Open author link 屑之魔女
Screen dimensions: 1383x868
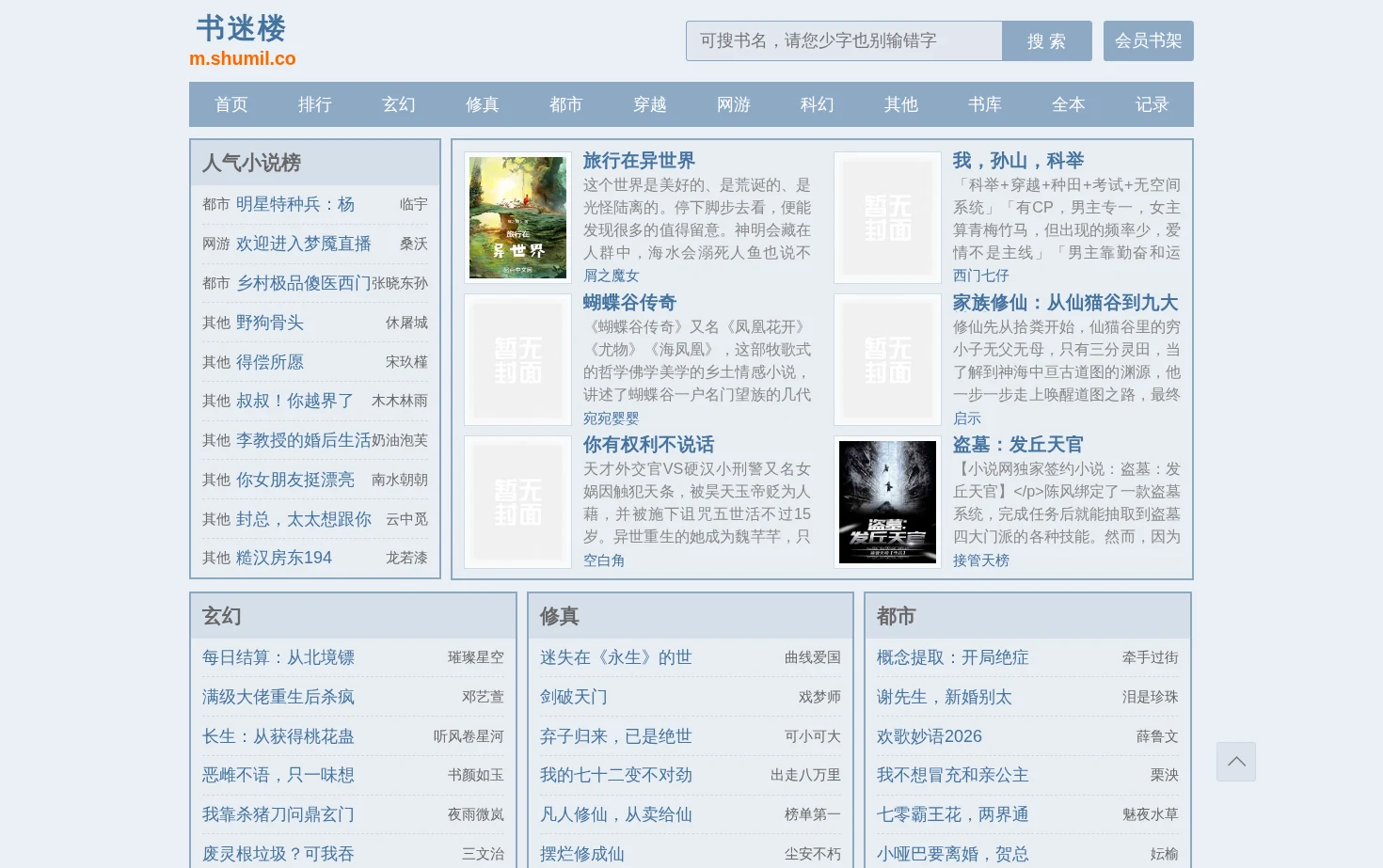612,276
